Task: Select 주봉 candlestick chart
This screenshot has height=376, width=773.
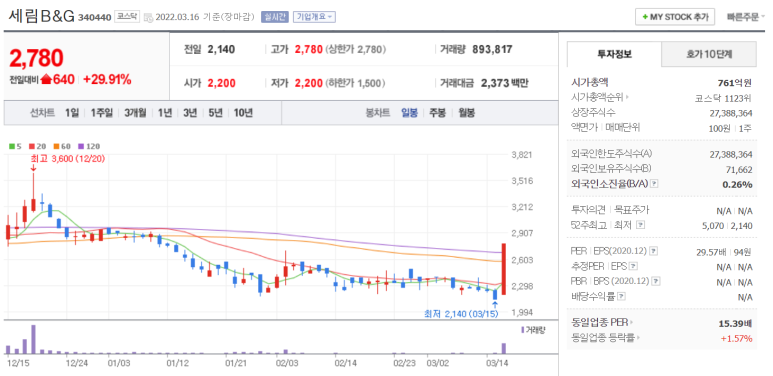Action: [437, 113]
